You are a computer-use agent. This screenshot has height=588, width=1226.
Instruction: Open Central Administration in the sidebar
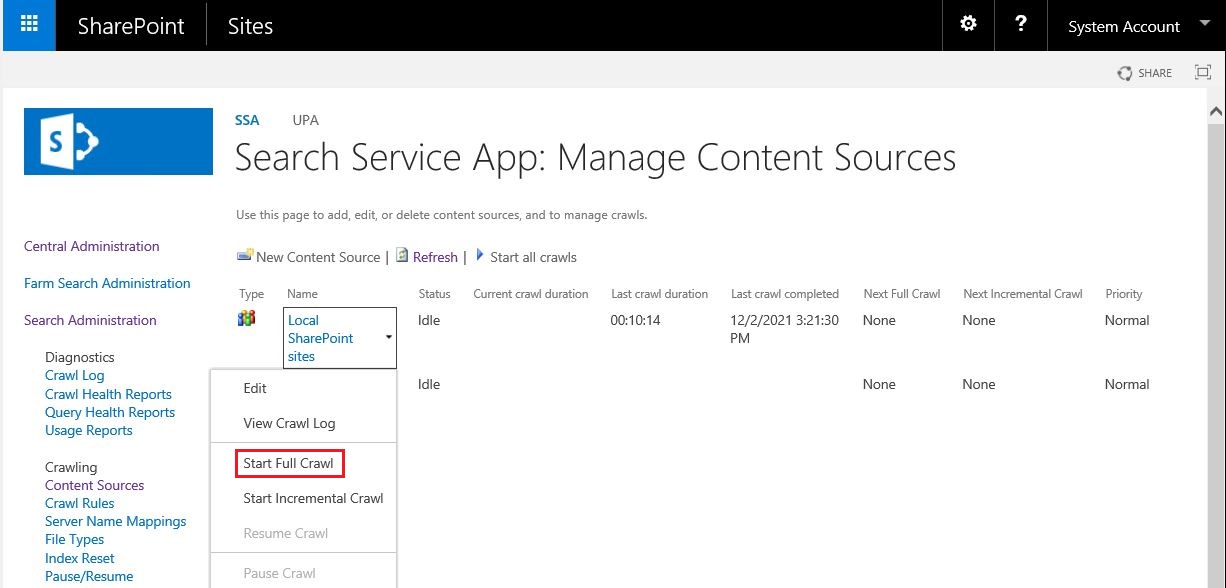[x=92, y=246]
